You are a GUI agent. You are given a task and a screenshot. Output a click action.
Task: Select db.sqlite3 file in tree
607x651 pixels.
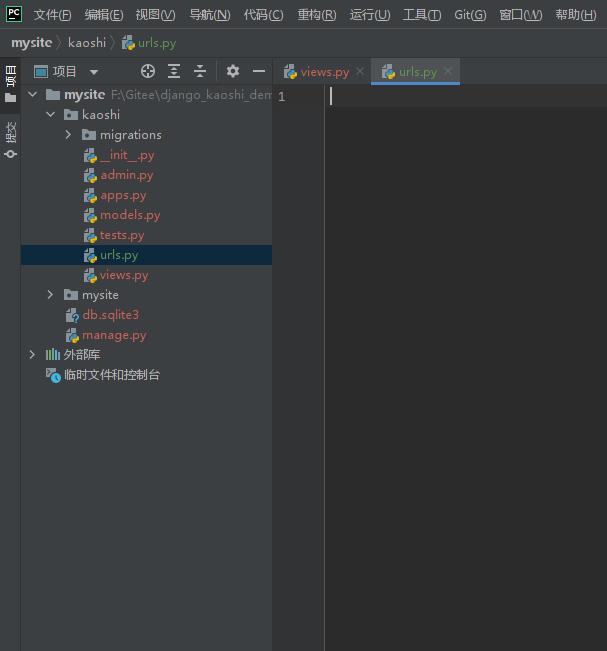tap(147, 315)
